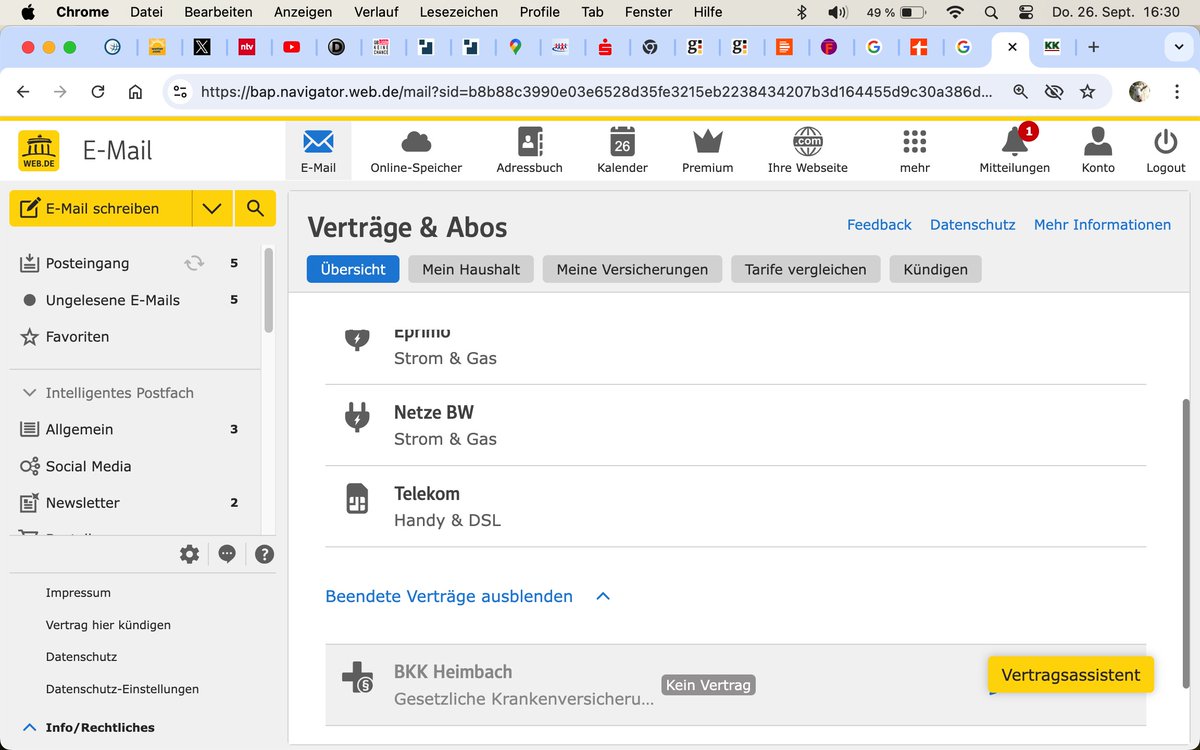This screenshot has height=750, width=1200.
Task: Open the Verlauf menu
Action: (375, 12)
